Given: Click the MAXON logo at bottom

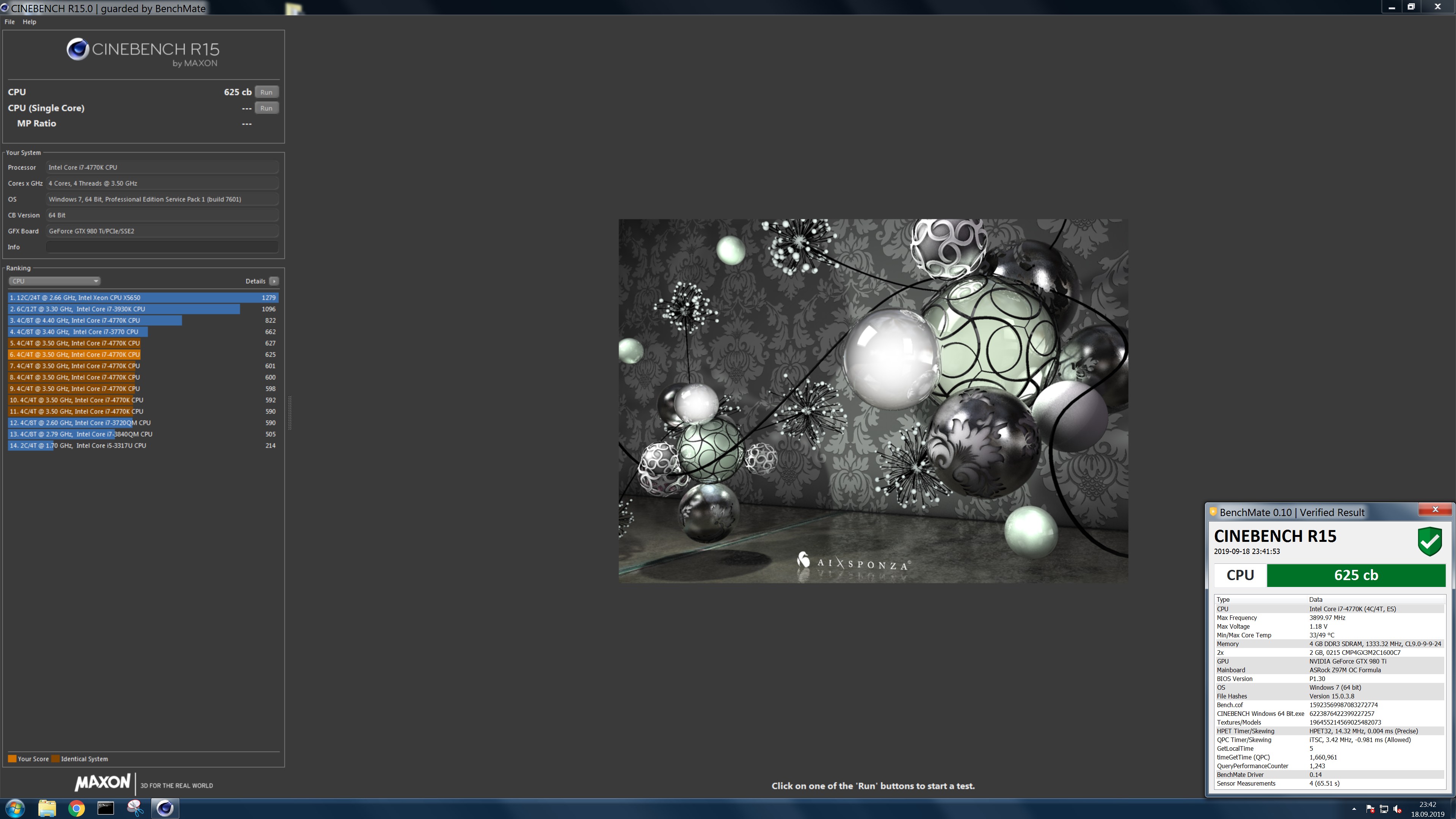Looking at the screenshot, I should [x=103, y=783].
